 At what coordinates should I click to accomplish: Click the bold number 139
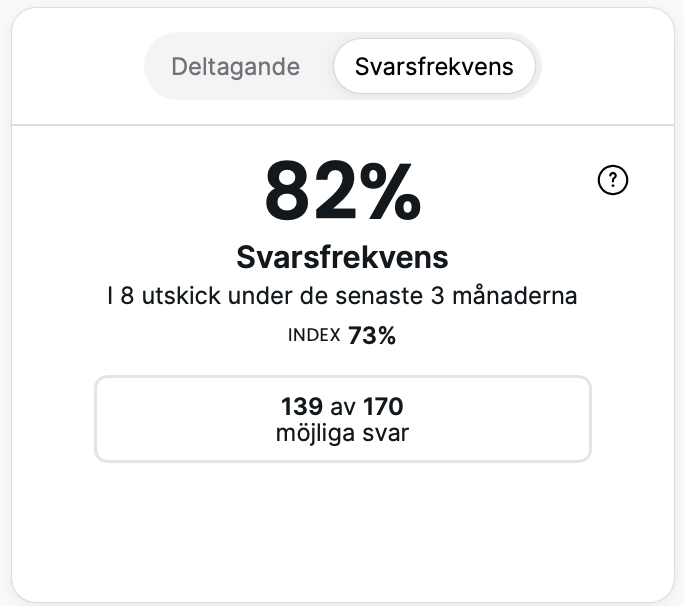tap(301, 406)
